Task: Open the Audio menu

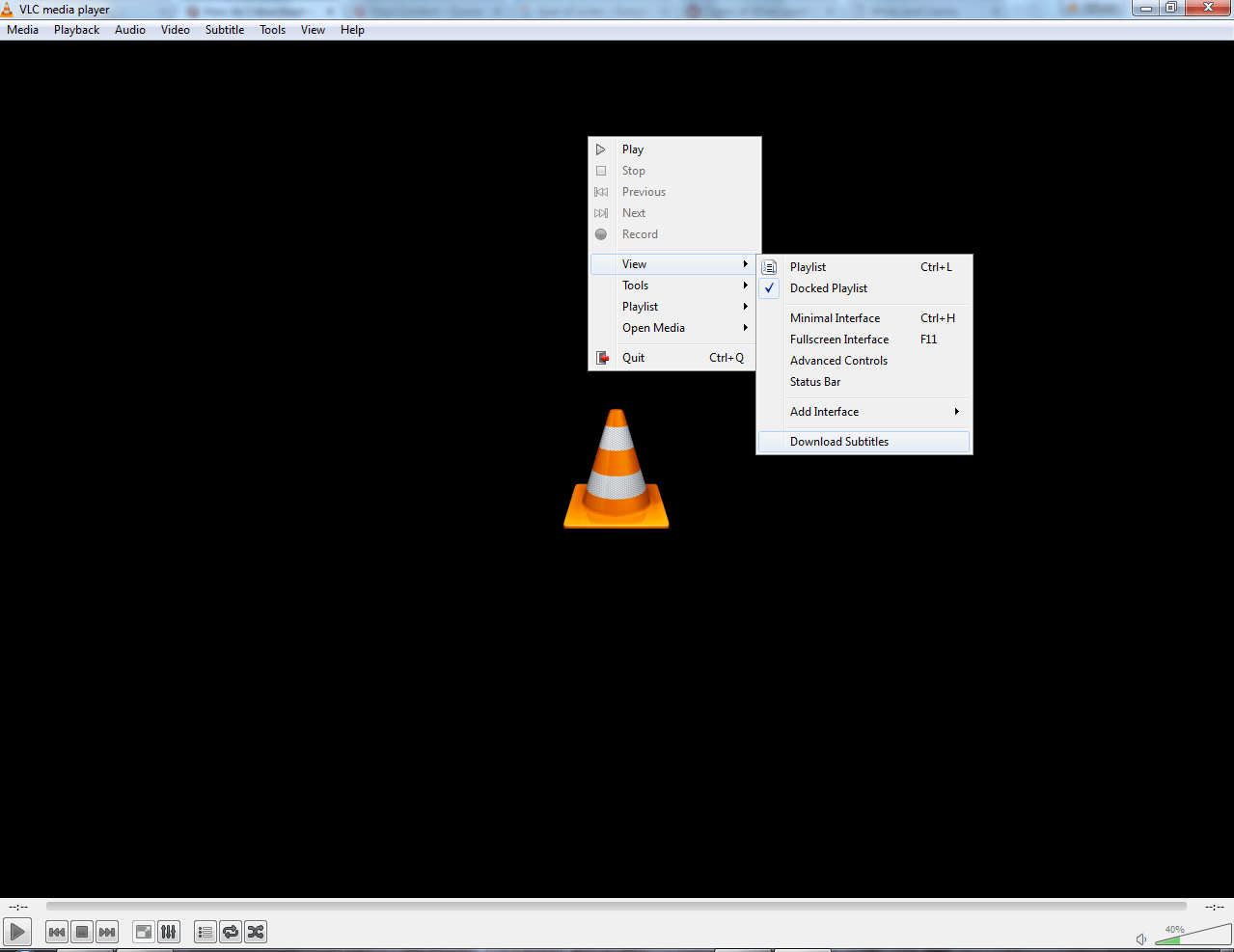Action: click(x=130, y=30)
